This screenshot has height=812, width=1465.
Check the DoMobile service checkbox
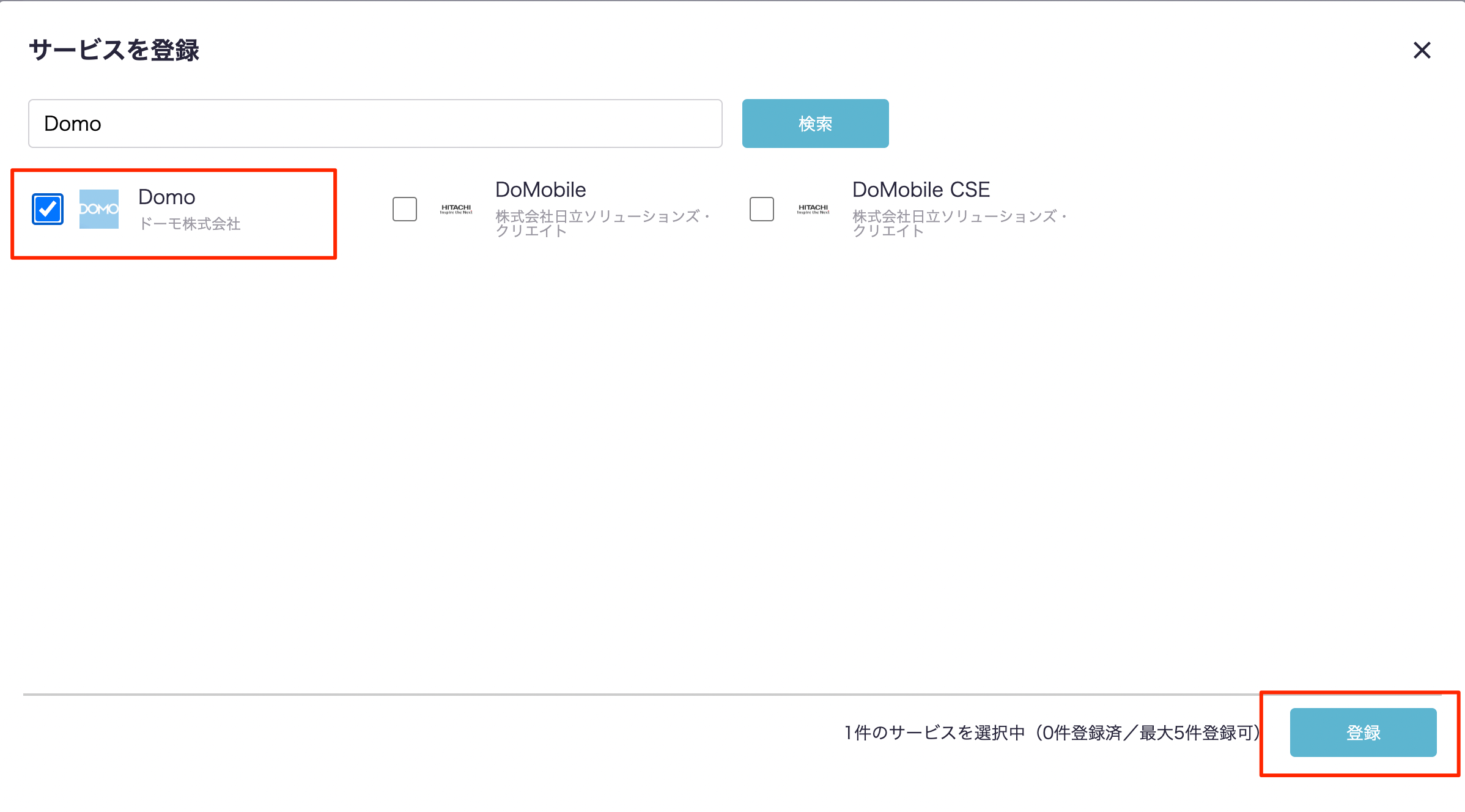pyautogui.click(x=405, y=209)
